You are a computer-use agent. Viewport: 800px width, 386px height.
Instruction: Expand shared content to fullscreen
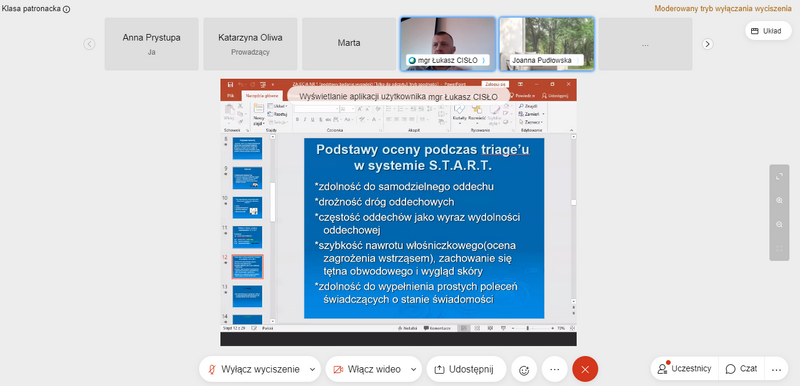[x=779, y=176]
